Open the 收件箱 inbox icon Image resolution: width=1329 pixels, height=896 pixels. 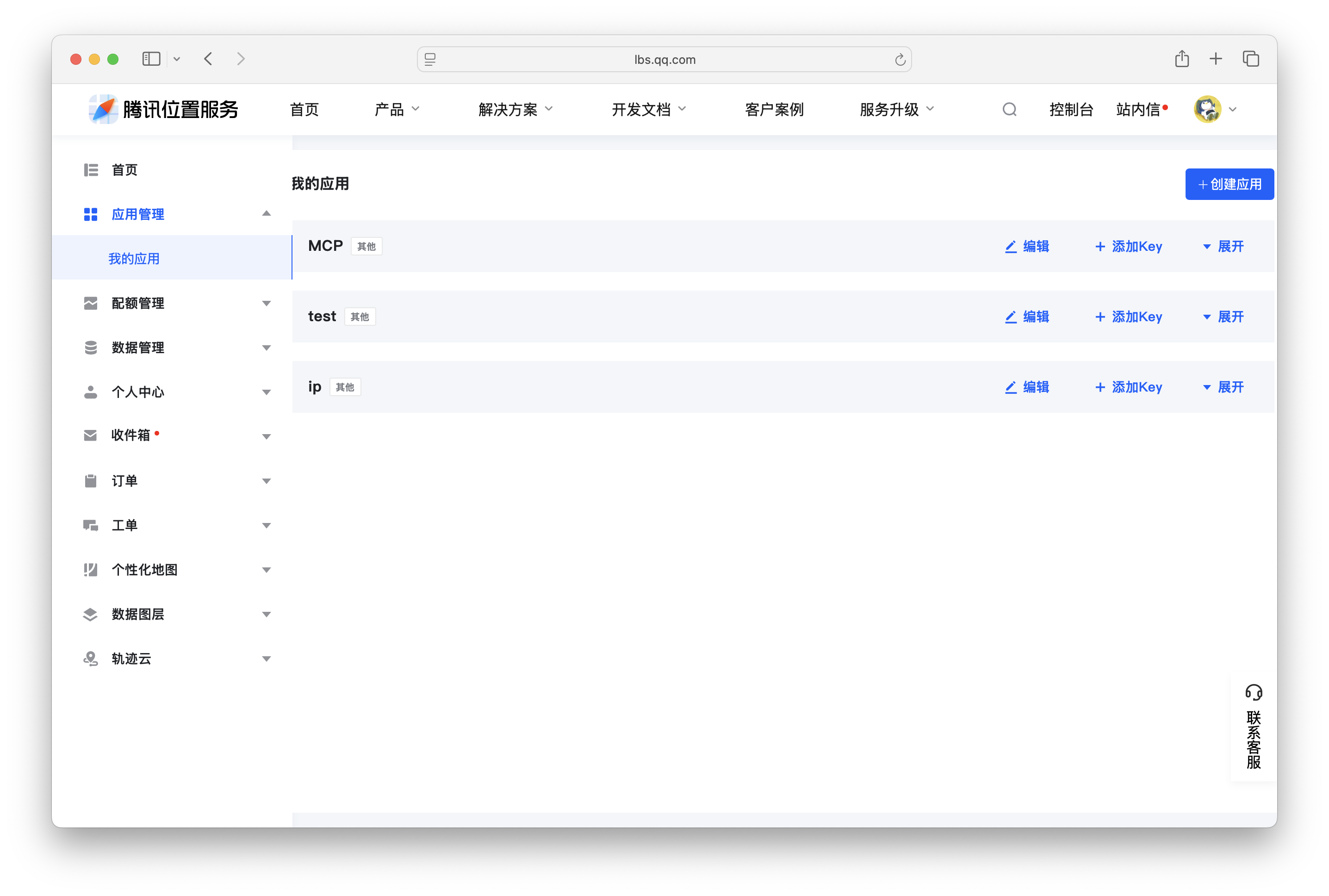click(90, 435)
